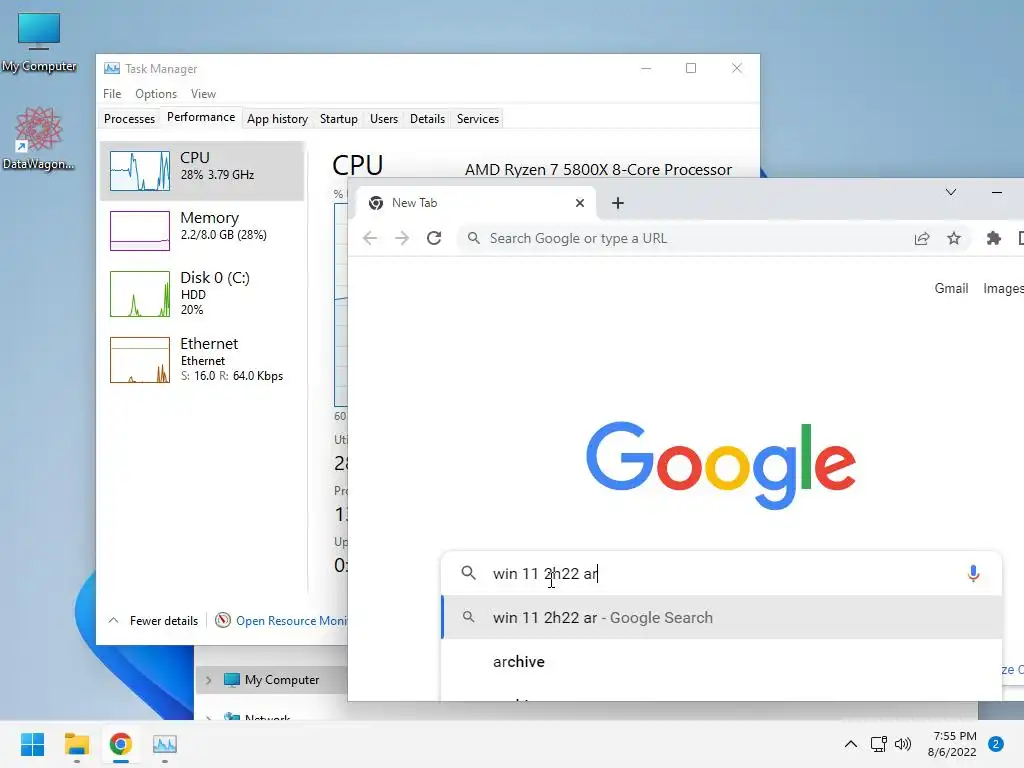The image size is (1024, 768).
Task: Reload the Chrome page
Action: pos(434,238)
